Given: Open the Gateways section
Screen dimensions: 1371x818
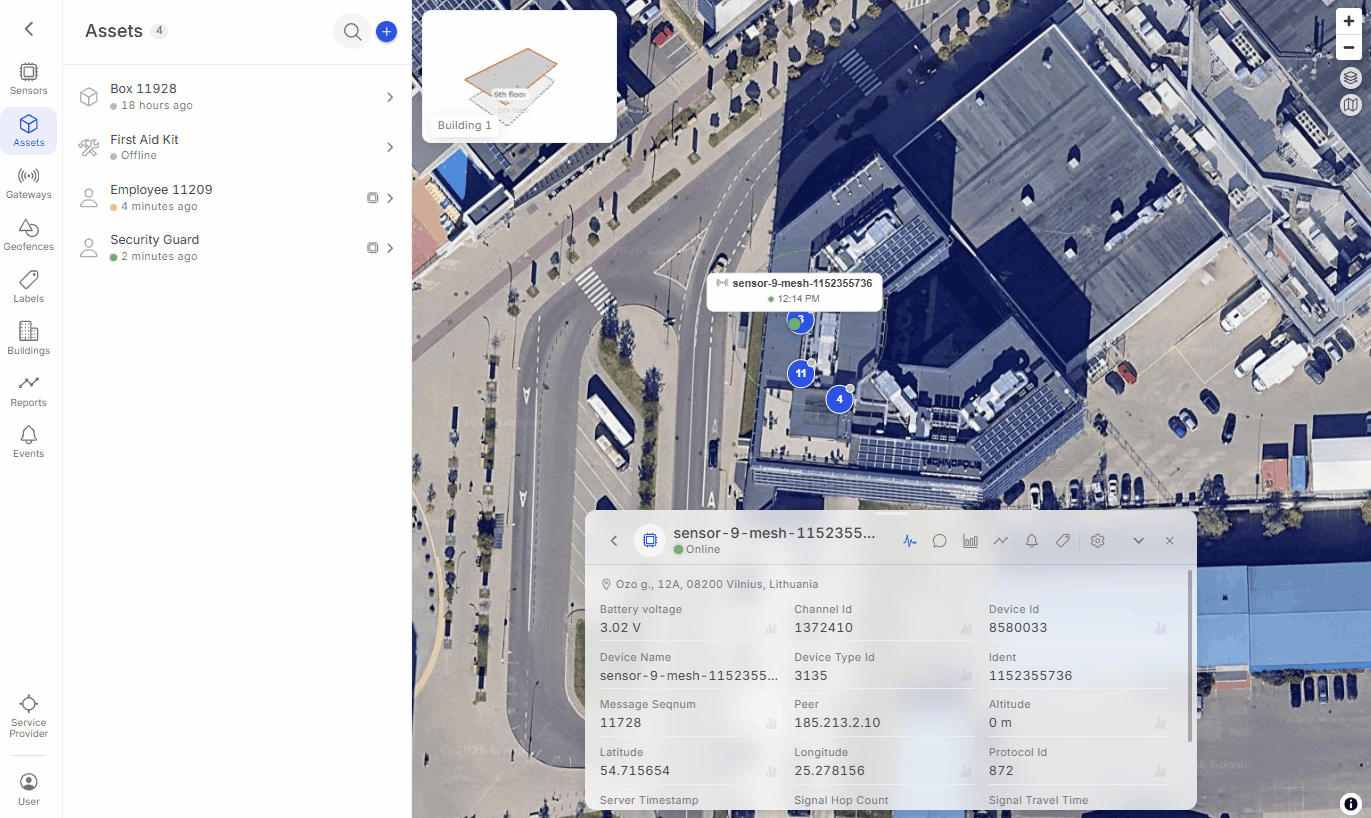Looking at the screenshot, I should coord(29,183).
